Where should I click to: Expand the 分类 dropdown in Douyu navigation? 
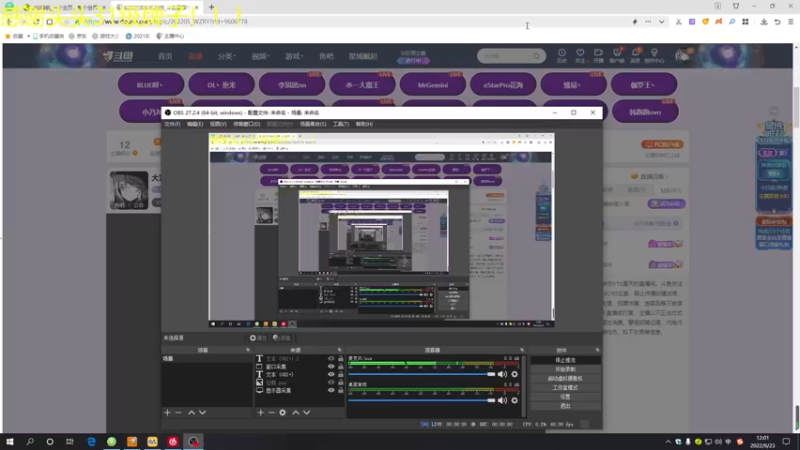[227, 56]
